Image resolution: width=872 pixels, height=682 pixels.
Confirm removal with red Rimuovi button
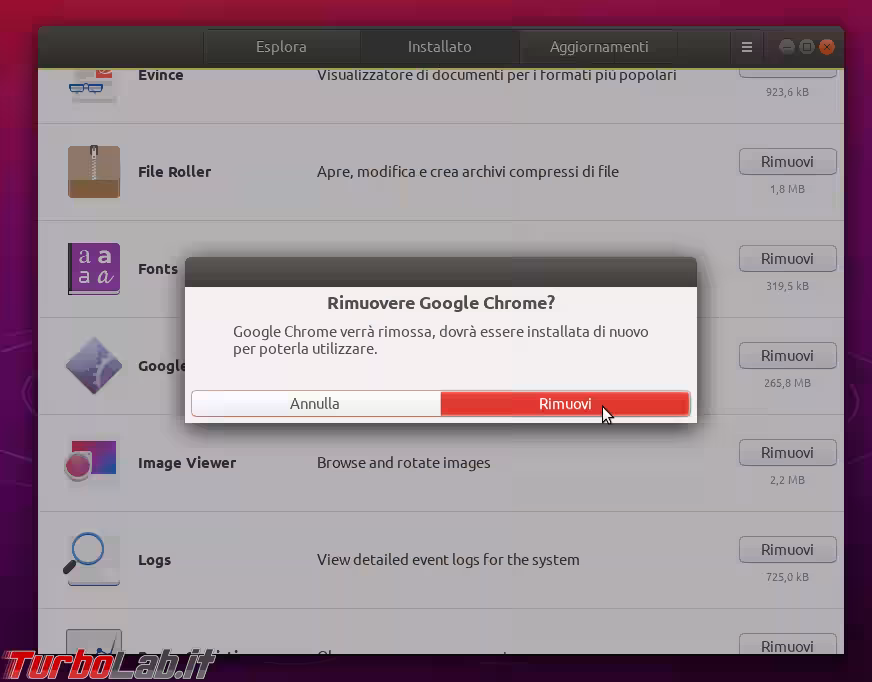(565, 404)
